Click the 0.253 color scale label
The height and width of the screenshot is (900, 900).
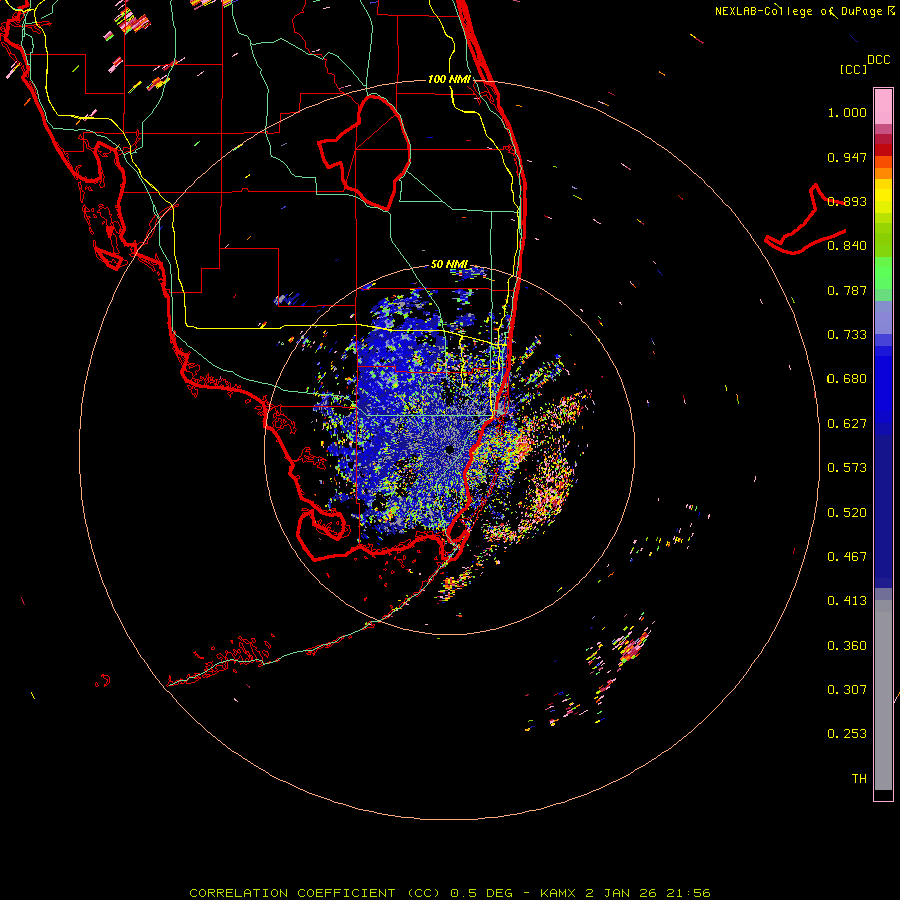click(x=847, y=734)
